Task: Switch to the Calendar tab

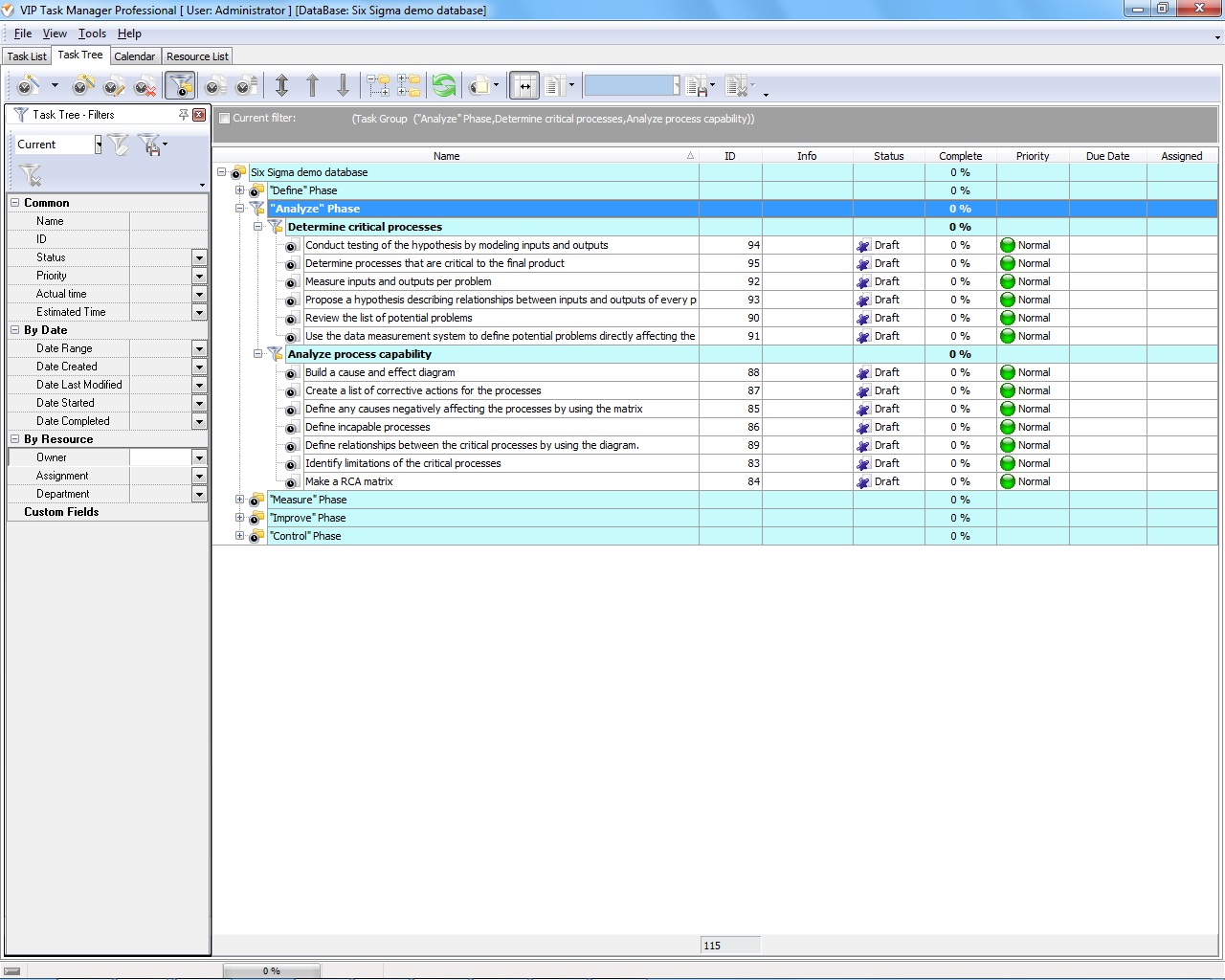Action: 134,56
